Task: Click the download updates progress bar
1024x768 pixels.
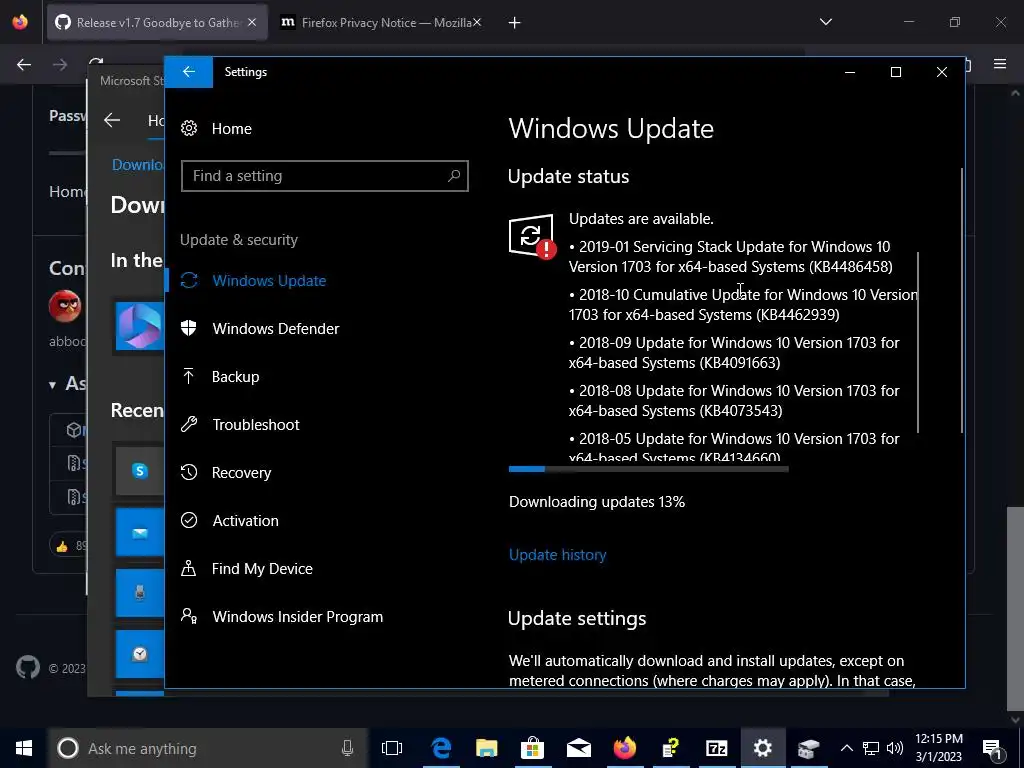Action: coord(648,469)
